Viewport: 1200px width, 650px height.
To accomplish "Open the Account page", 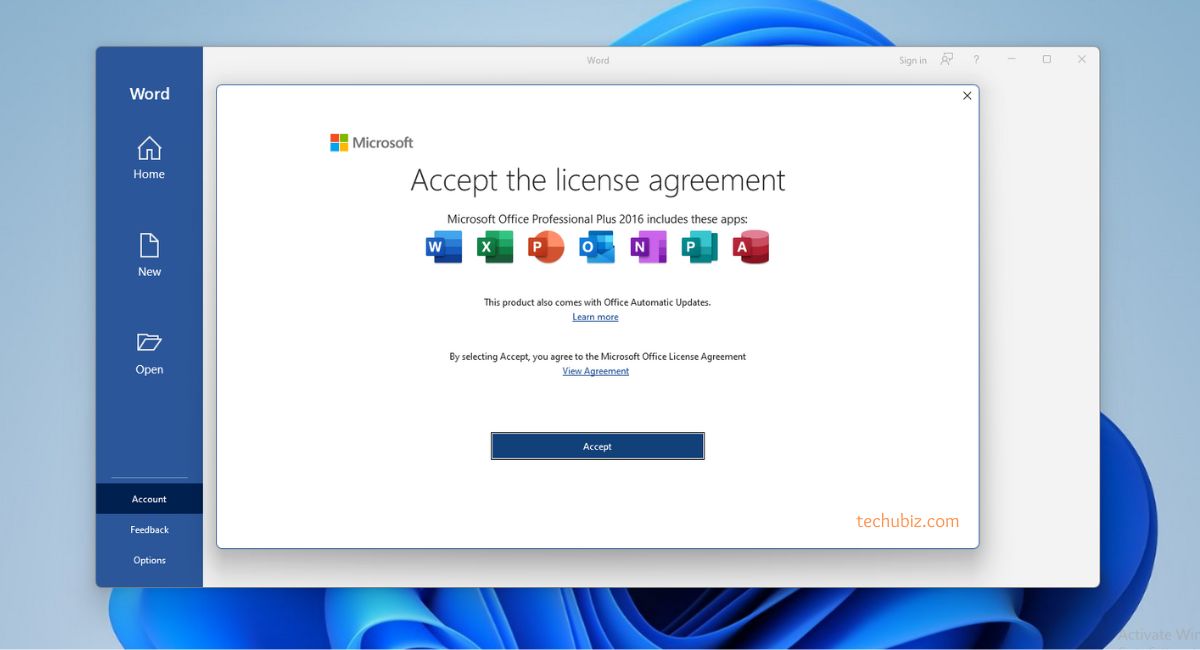I will 149,499.
